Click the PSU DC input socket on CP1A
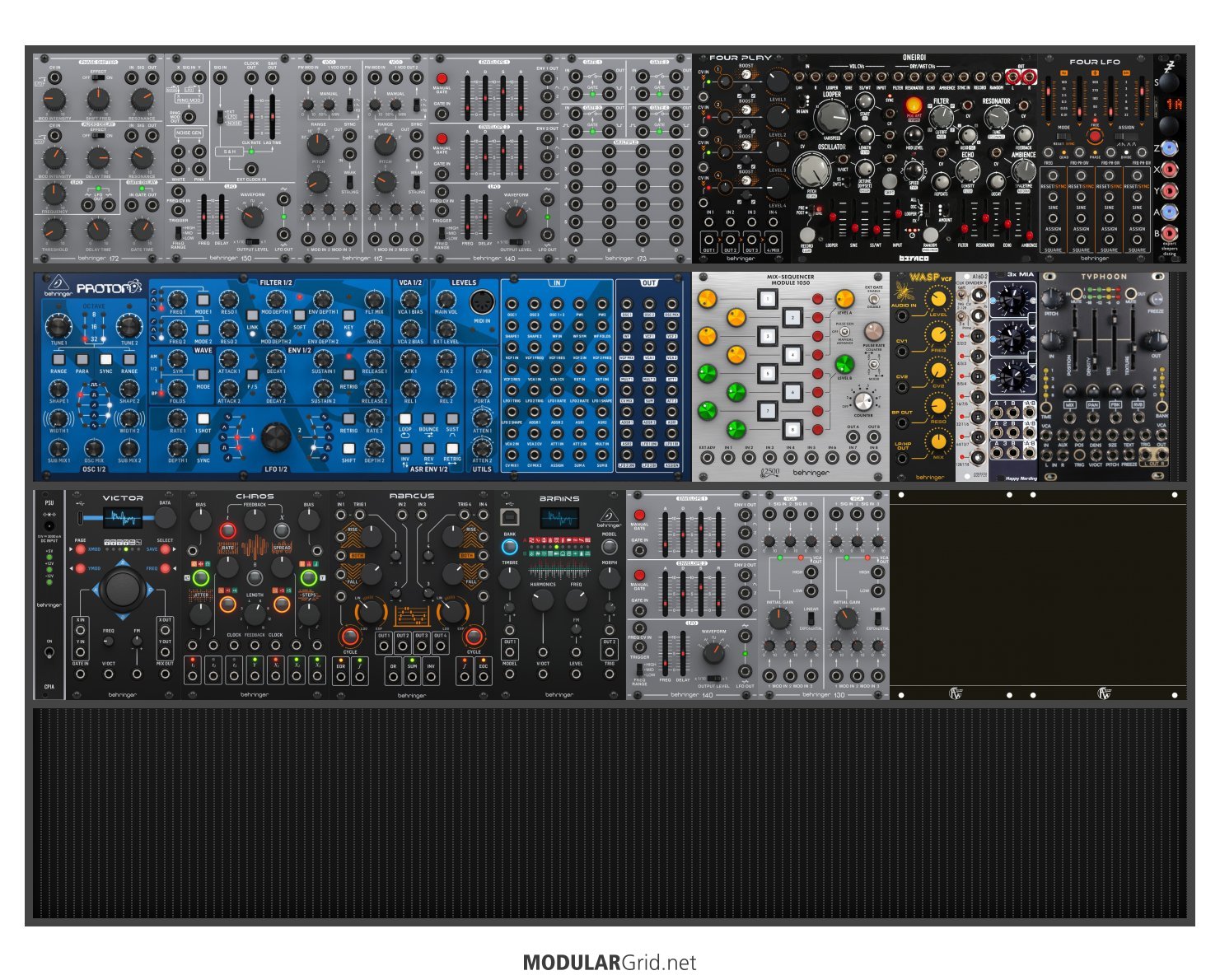The width and height of the screenshot is (1220, 980). click(49, 525)
